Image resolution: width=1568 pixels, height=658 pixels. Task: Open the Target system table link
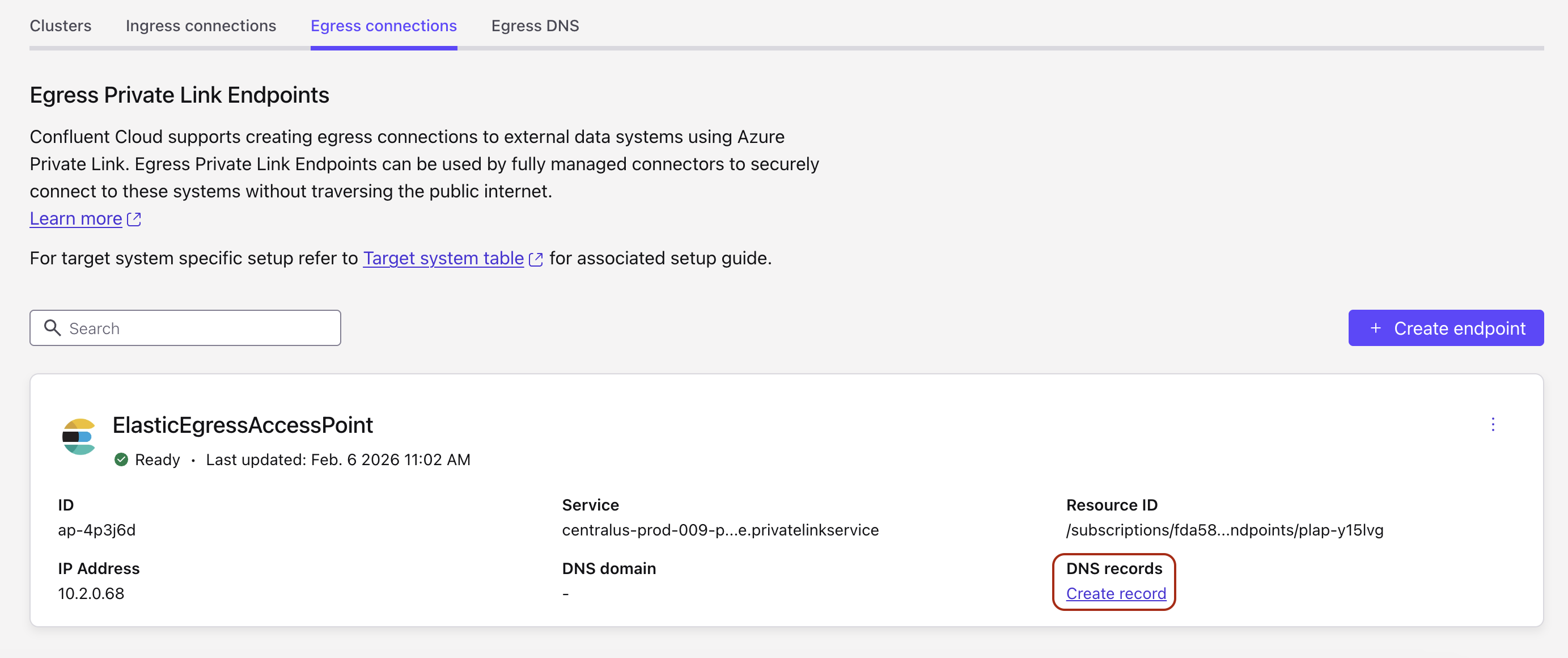click(443, 258)
